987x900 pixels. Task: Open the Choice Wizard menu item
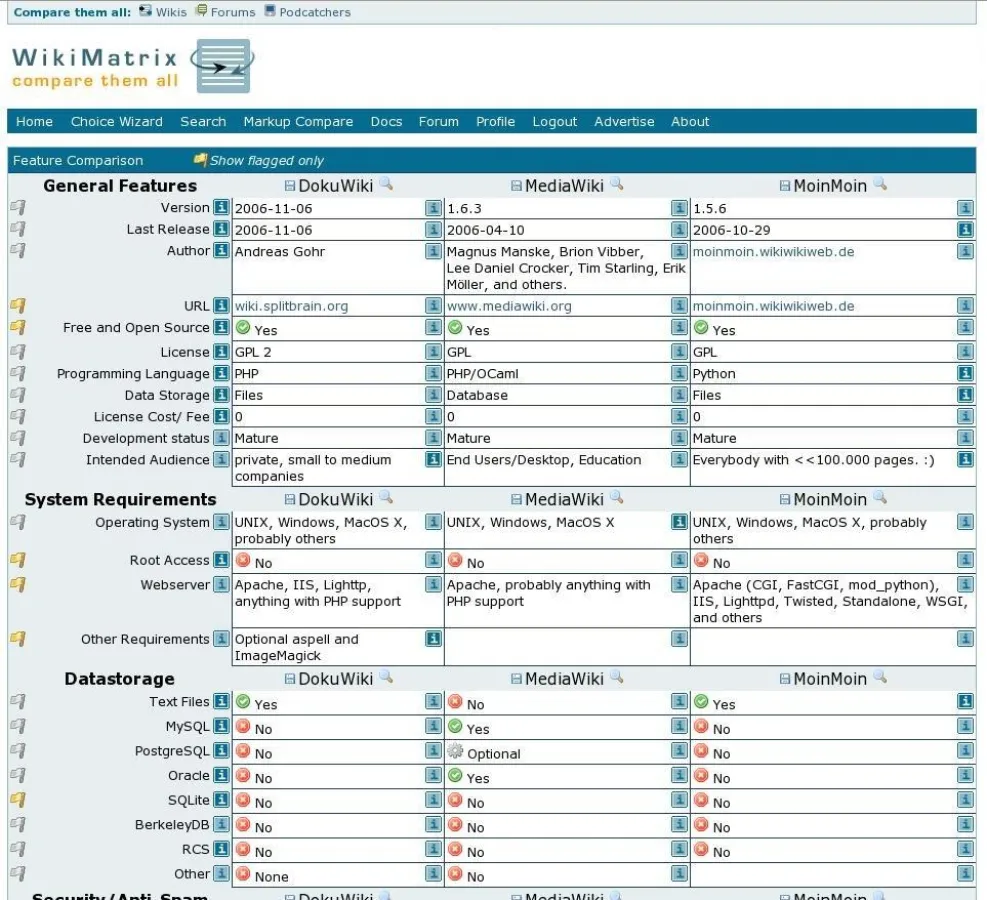tap(116, 122)
